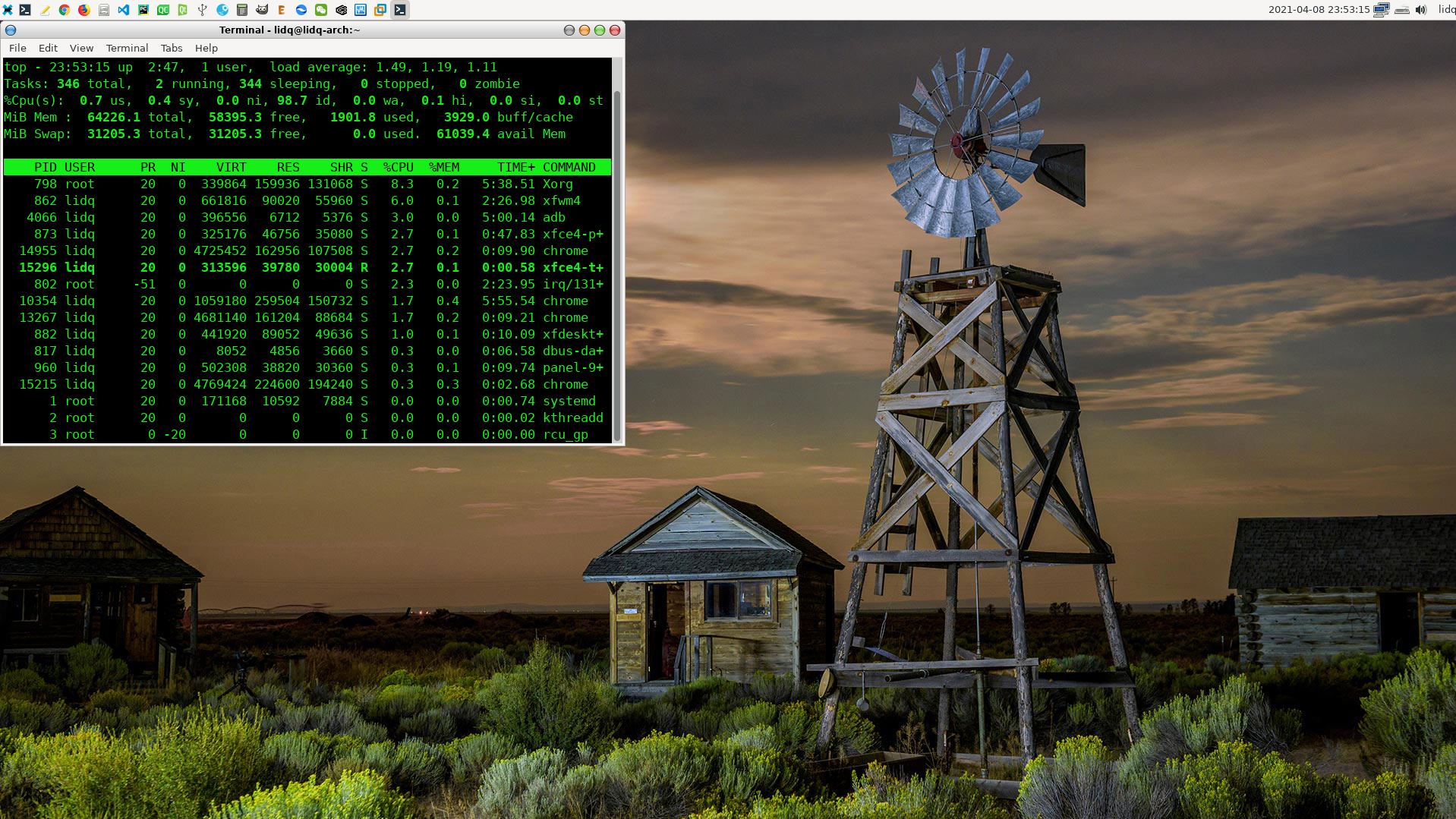Launch the calculator from the panel
The height and width of the screenshot is (819, 1456).
[242, 10]
